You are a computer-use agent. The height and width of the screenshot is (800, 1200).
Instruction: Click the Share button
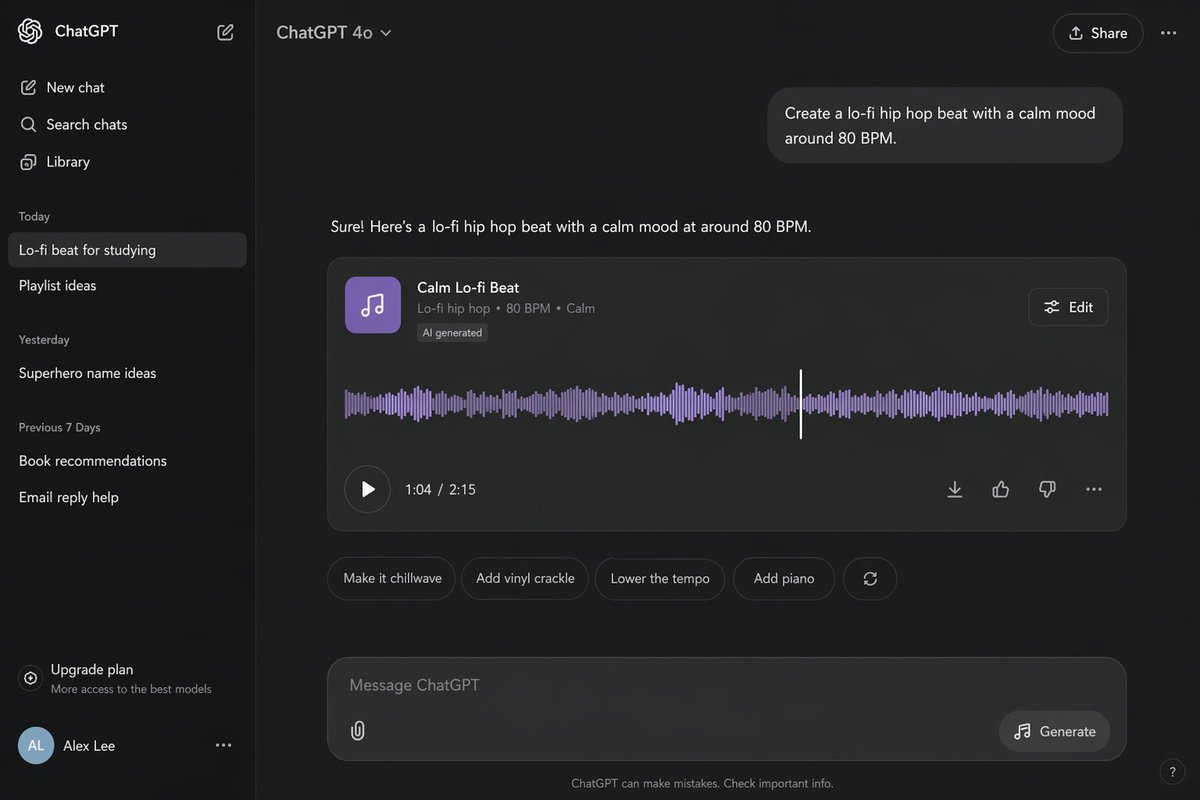click(x=1098, y=33)
